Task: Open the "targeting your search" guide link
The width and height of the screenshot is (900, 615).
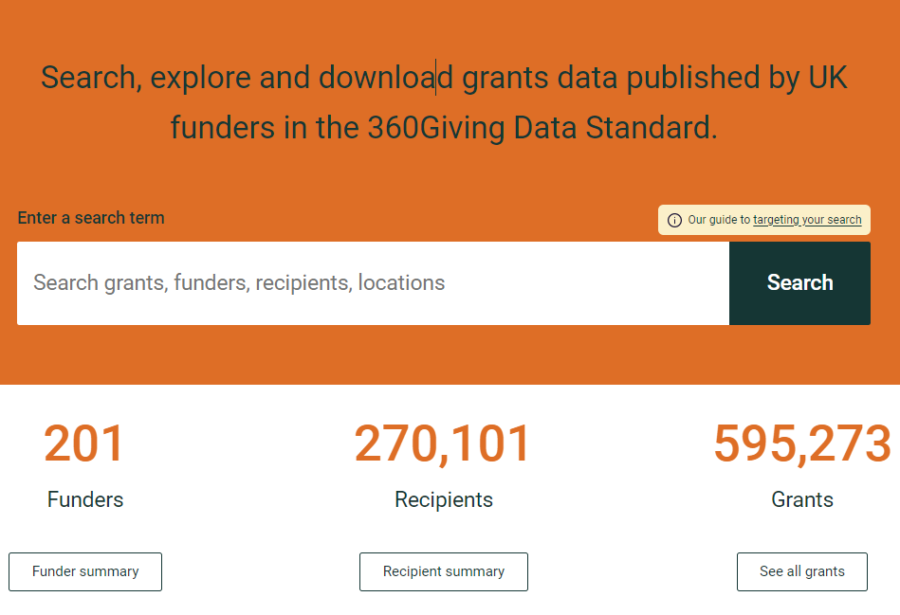Action: pyautogui.click(x=807, y=220)
